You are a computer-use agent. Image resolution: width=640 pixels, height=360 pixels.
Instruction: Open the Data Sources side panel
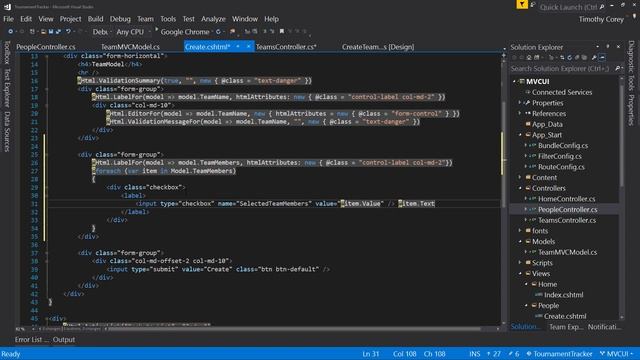click(7, 131)
